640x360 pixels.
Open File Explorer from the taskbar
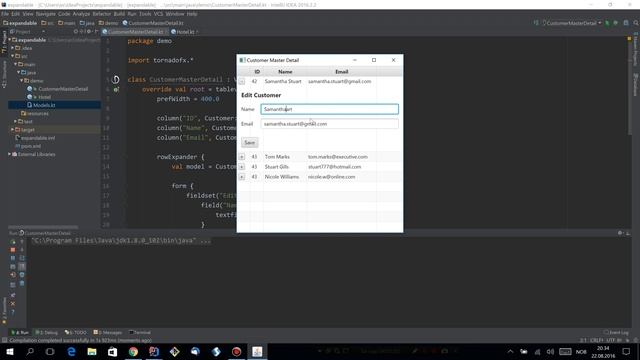92,351
